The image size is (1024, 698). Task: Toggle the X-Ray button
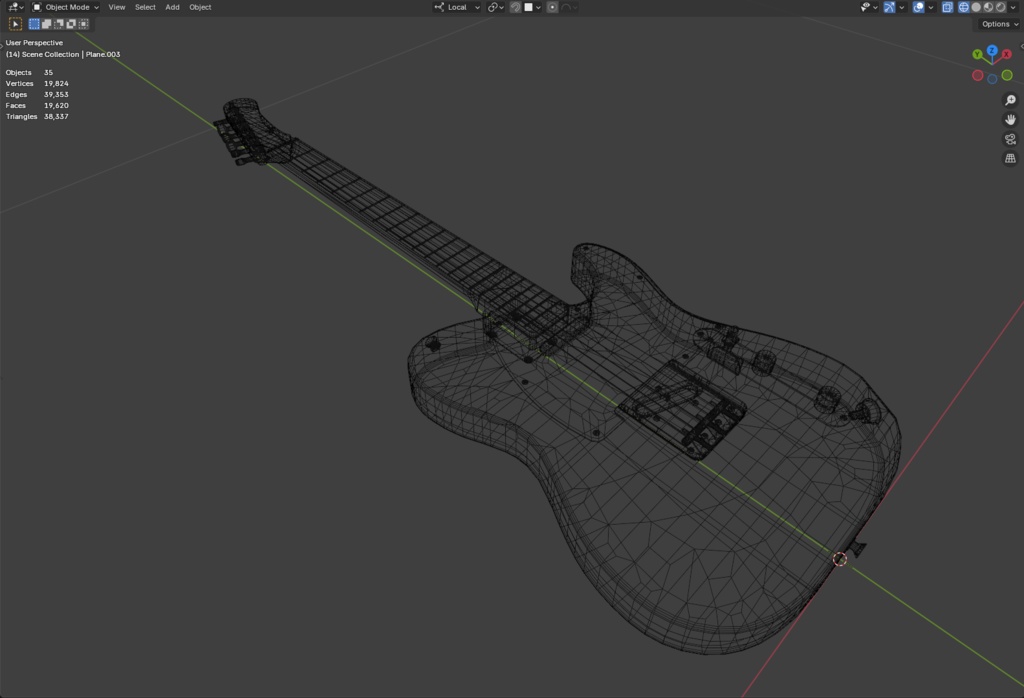[948, 7]
